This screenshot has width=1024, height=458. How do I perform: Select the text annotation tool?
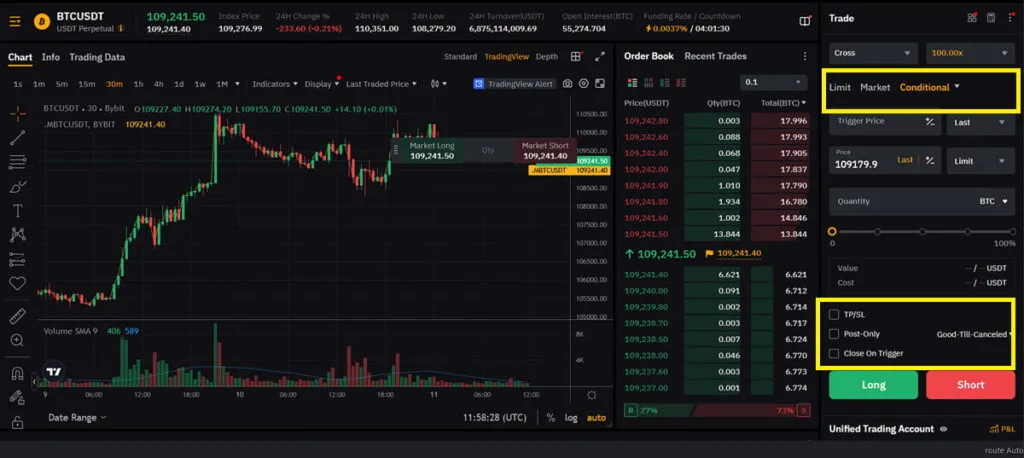click(18, 210)
